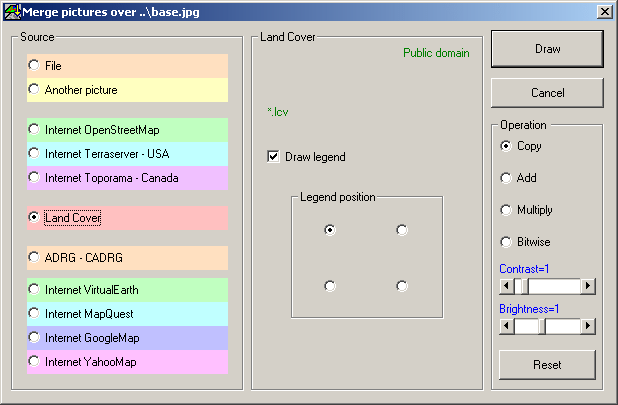Select Another picture as source

[x=35, y=90]
